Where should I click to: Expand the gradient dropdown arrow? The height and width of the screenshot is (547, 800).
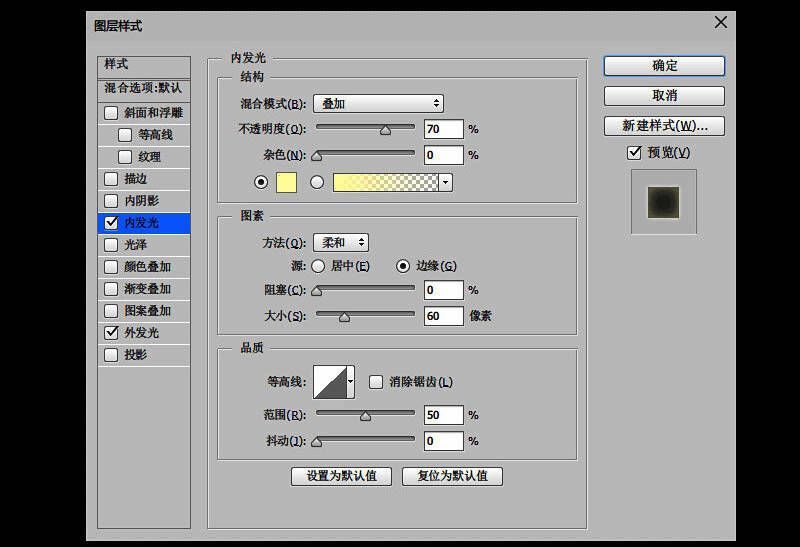[445, 182]
